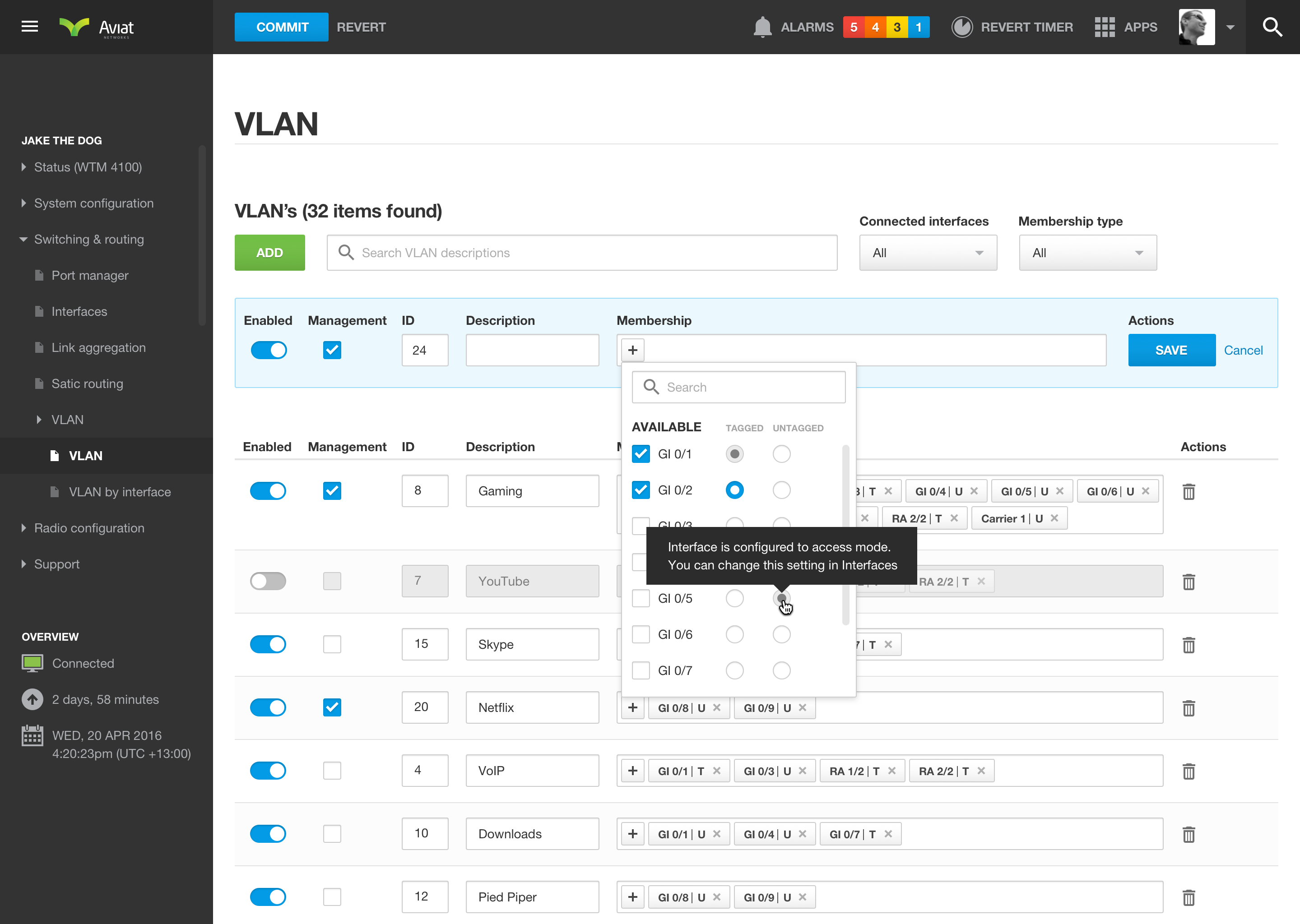Toggle the enabled switch for YouTube VLAN

[x=268, y=581]
